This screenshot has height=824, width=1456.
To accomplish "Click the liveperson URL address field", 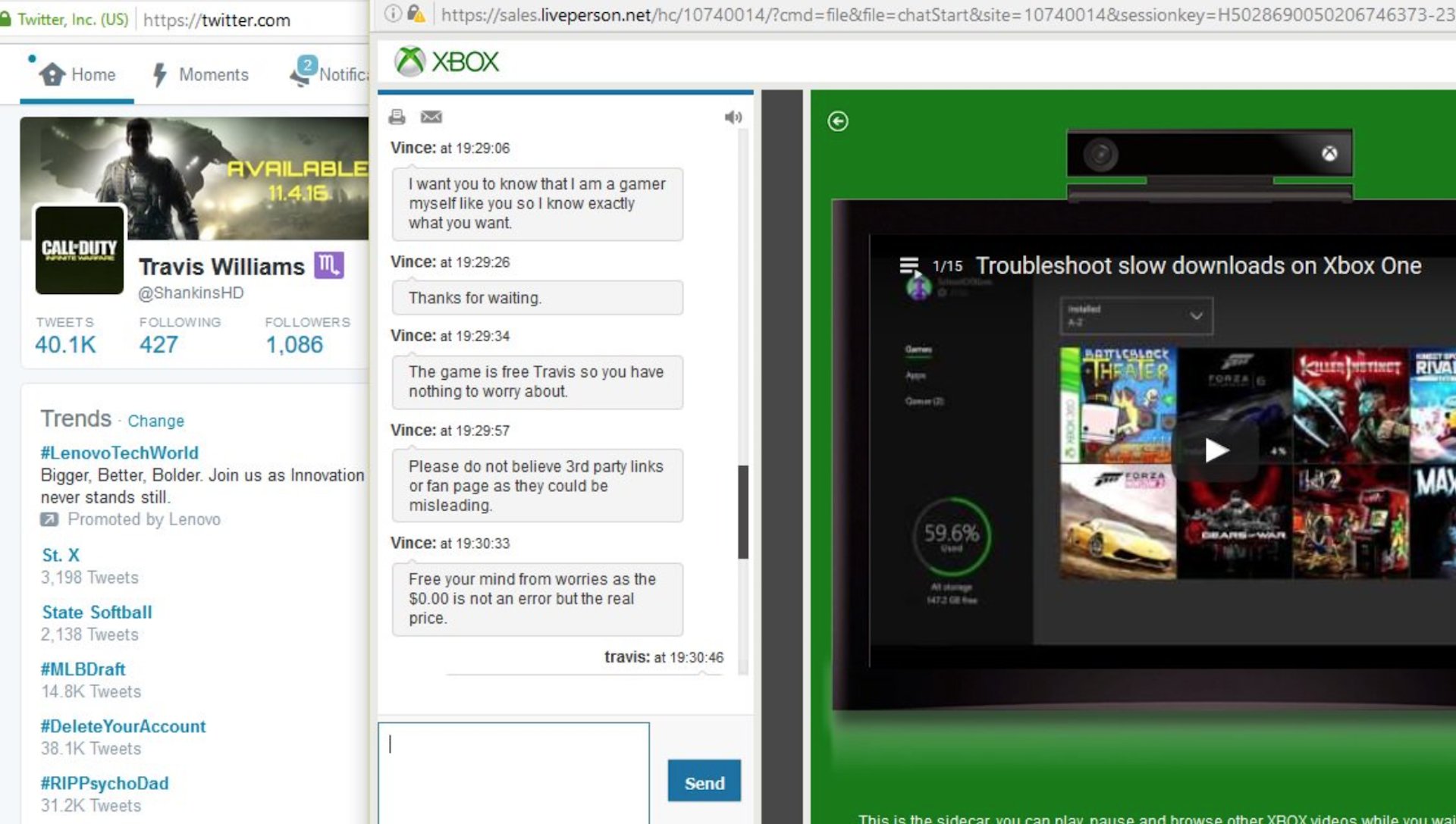I will [x=948, y=14].
